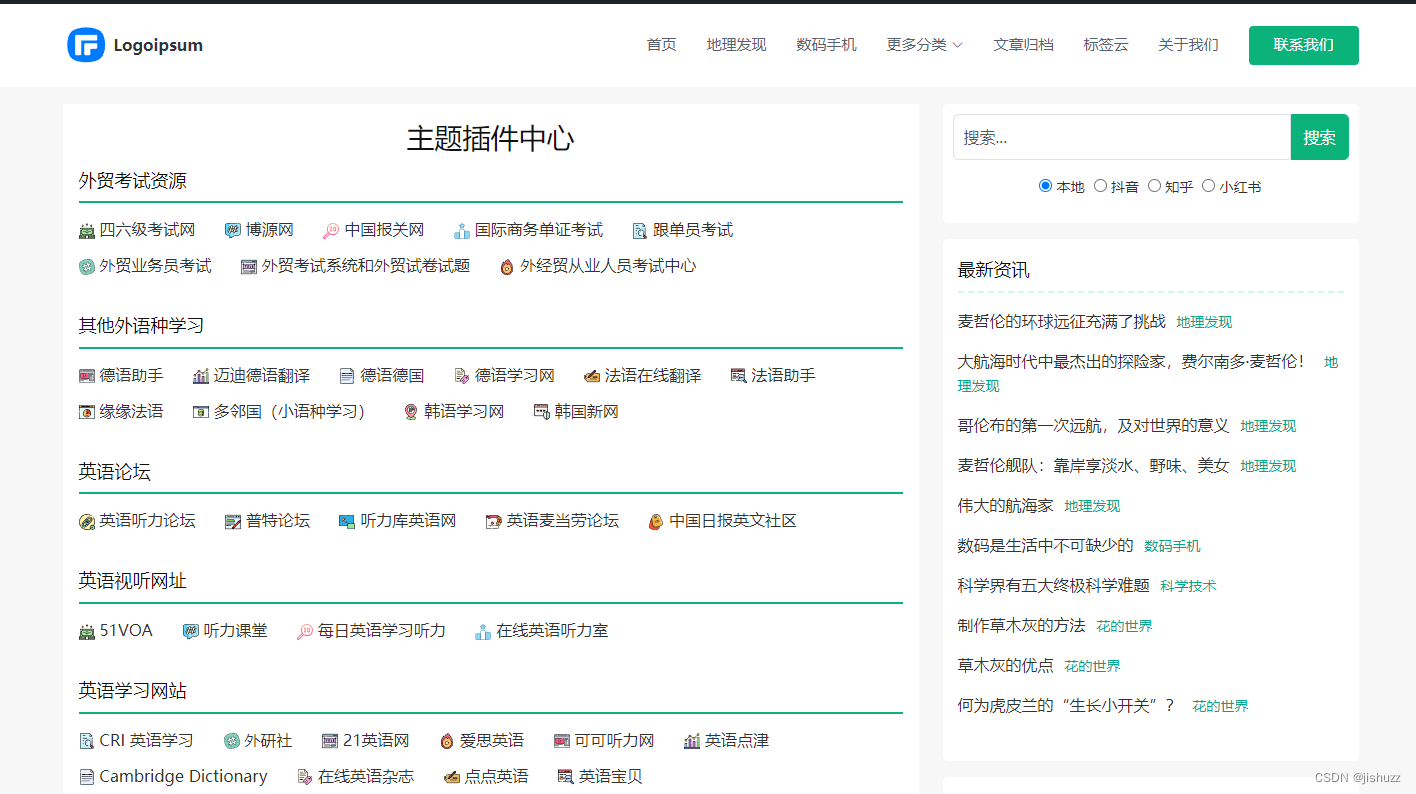This screenshot has width=1416, height=794.
Task: Click the icon beside 中国报关网
Action: (332, 231)
